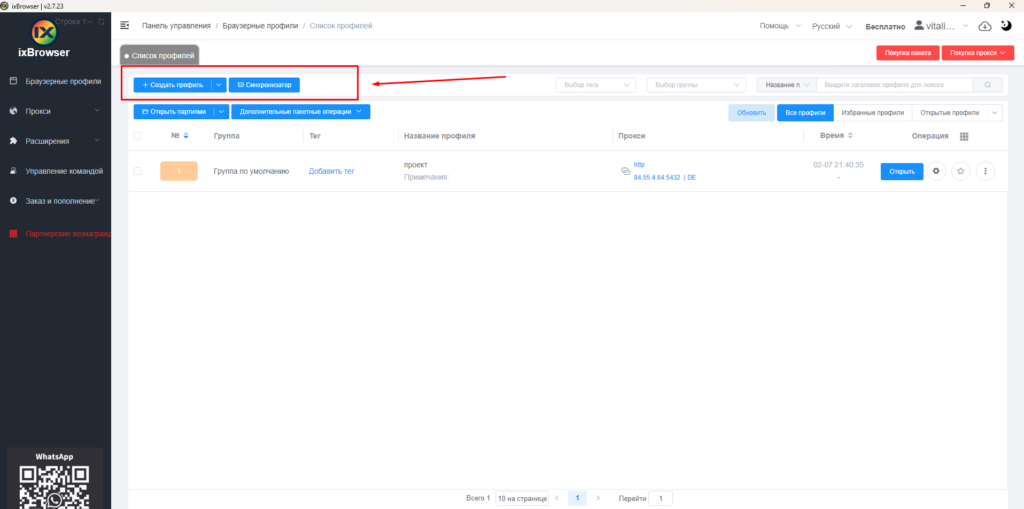Screen dimensions: 1024x509
Task: Mark the проект profile as favorite with the star
Action: click(x=961, y=171)
